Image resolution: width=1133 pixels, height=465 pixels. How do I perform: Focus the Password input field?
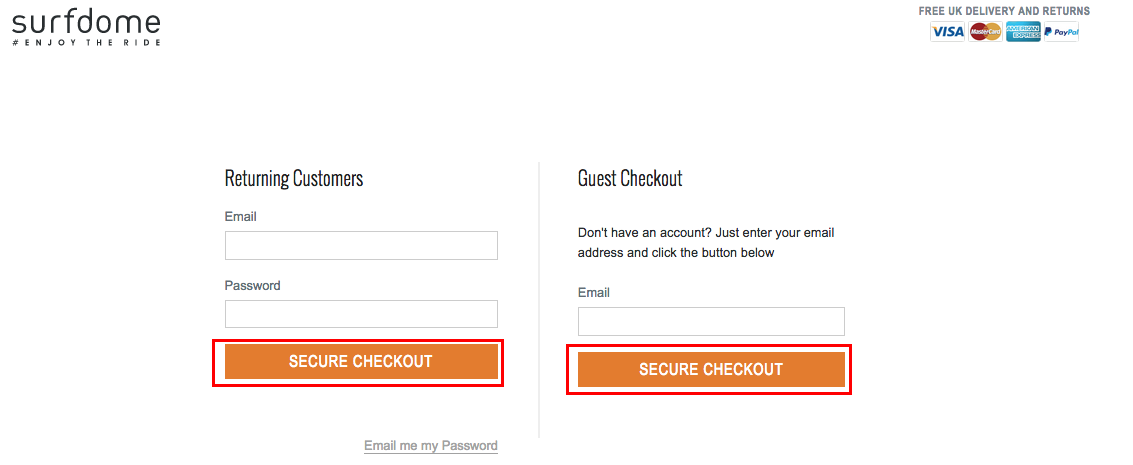coord(361,314)
